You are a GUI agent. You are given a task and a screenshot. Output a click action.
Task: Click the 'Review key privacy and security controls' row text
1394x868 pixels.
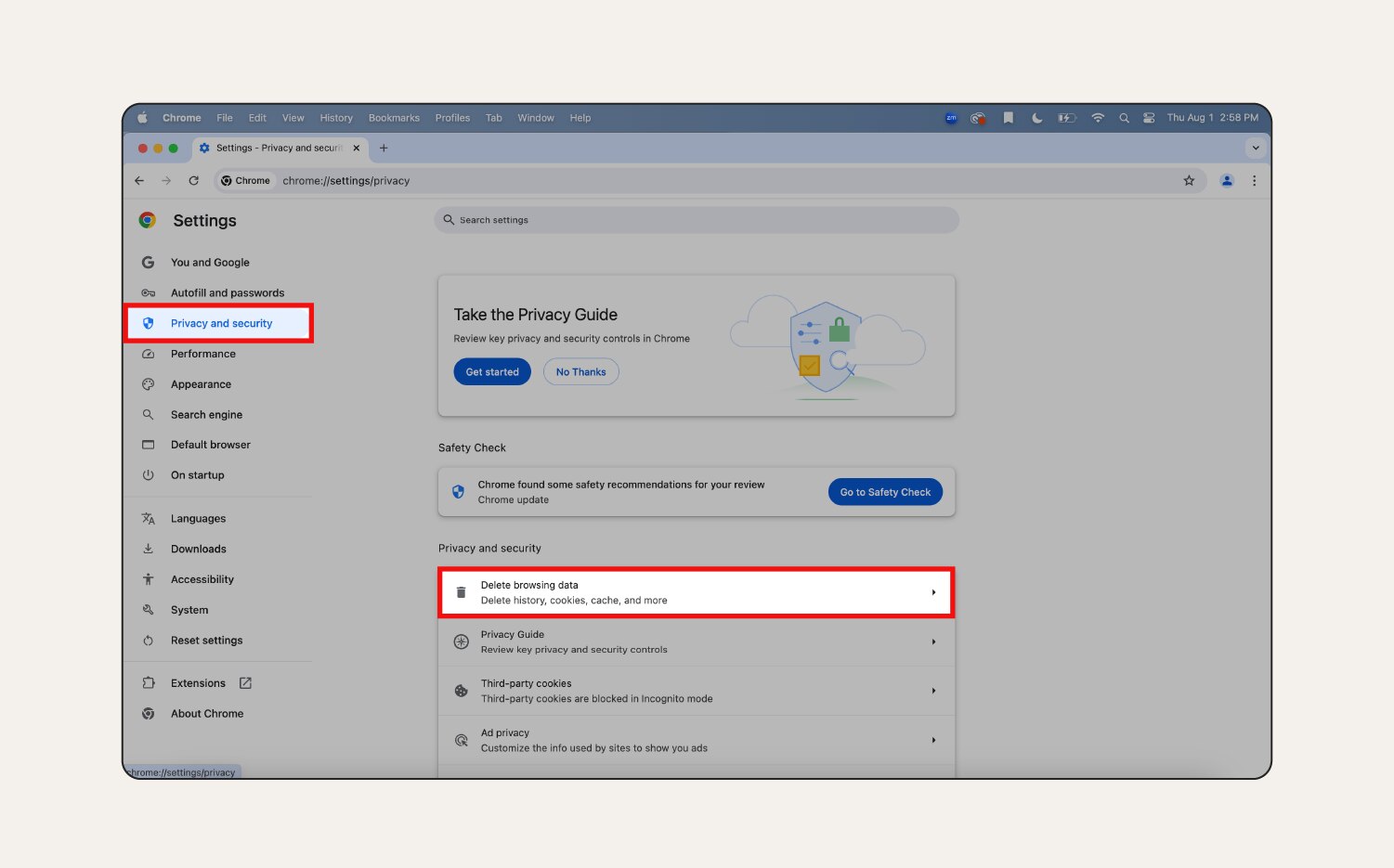(x=574, y=650)
